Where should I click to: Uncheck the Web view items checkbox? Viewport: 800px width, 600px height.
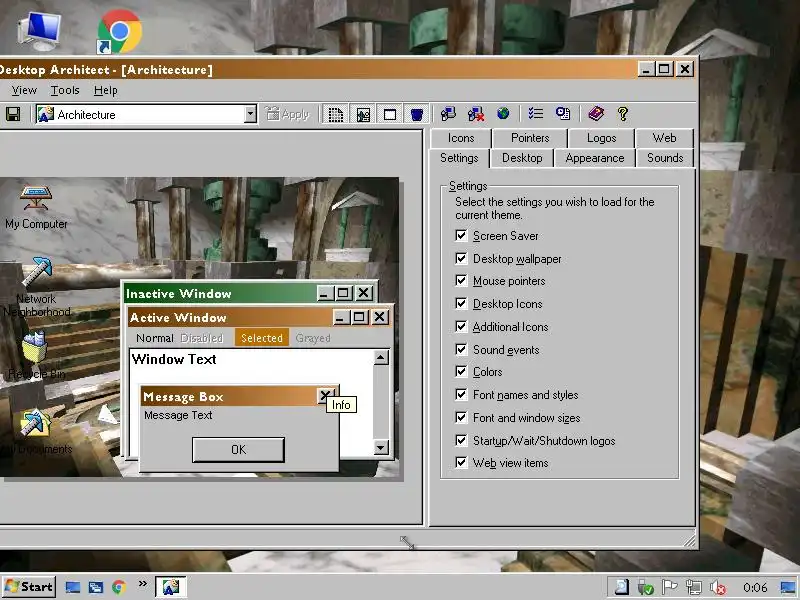(x=461, y=462)
